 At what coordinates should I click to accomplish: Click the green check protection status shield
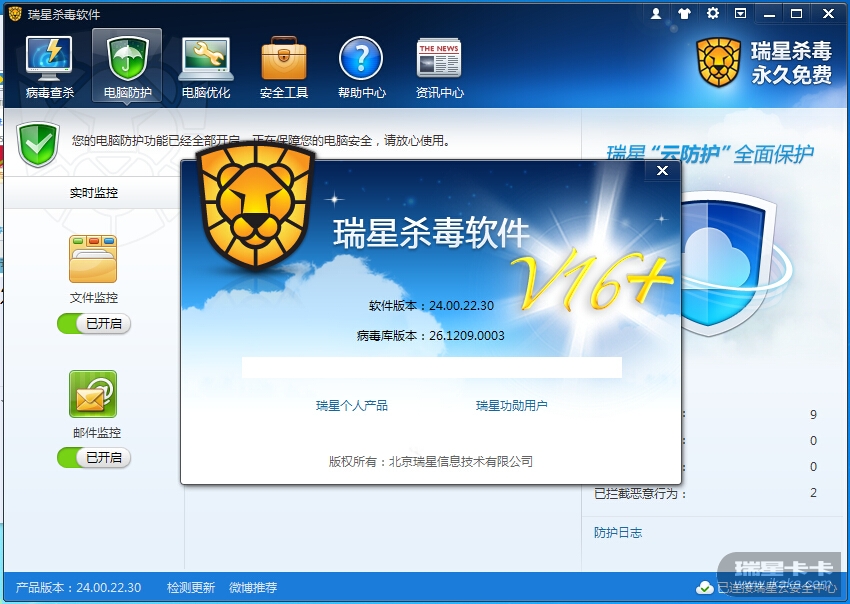(38, 144)
